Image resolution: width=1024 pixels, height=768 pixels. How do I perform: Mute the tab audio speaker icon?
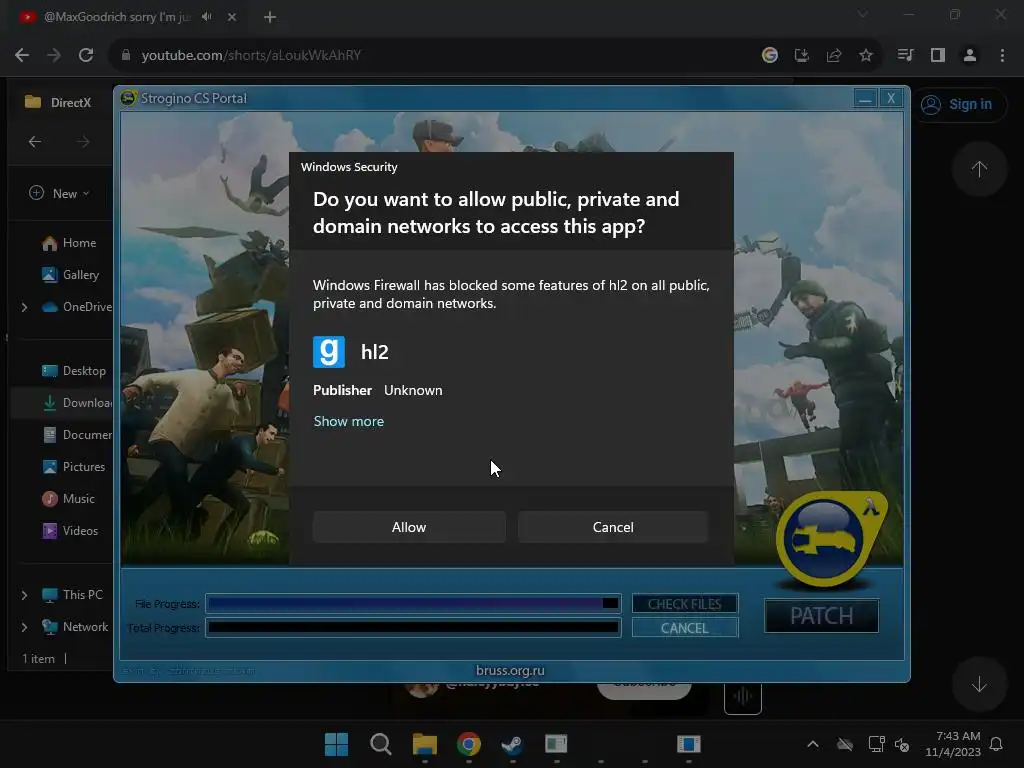coord(207,17)
